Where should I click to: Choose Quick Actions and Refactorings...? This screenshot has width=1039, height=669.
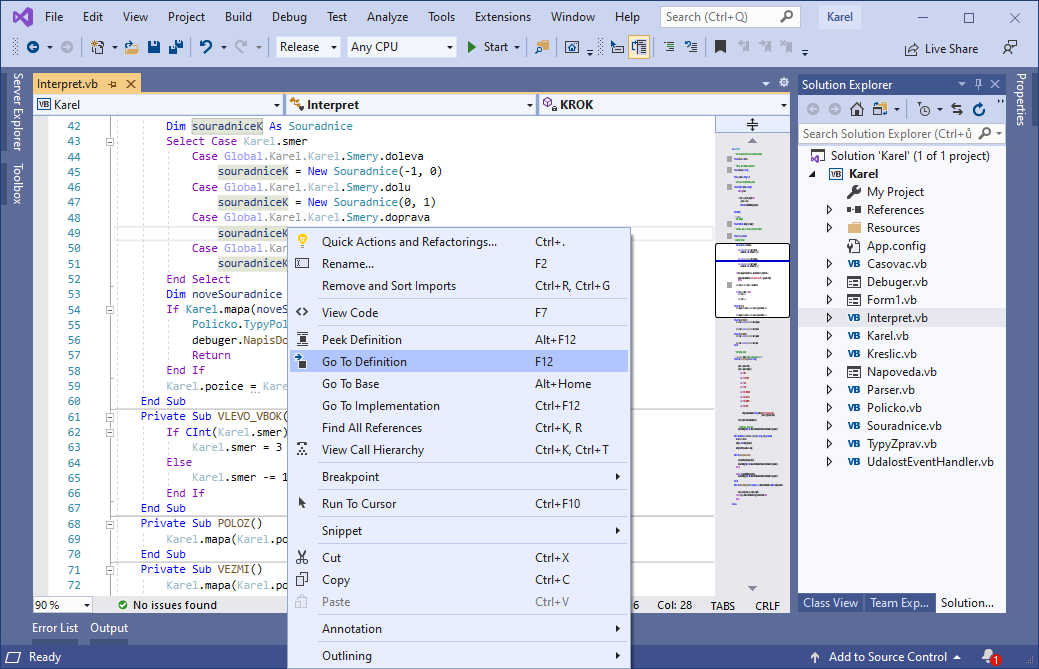click(459, 242)
